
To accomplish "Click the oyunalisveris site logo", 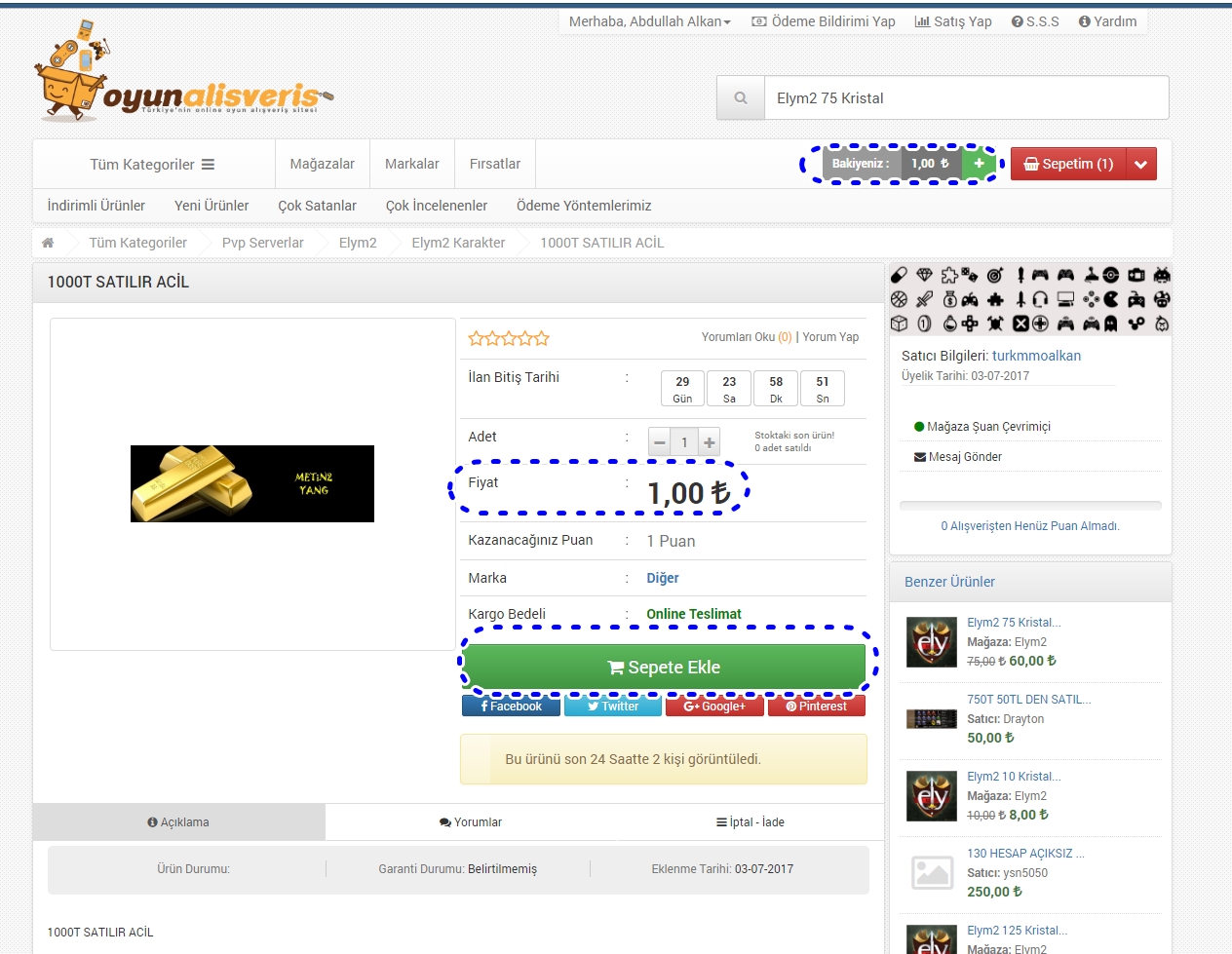I will pyautogui.click(x=183, y=72).
